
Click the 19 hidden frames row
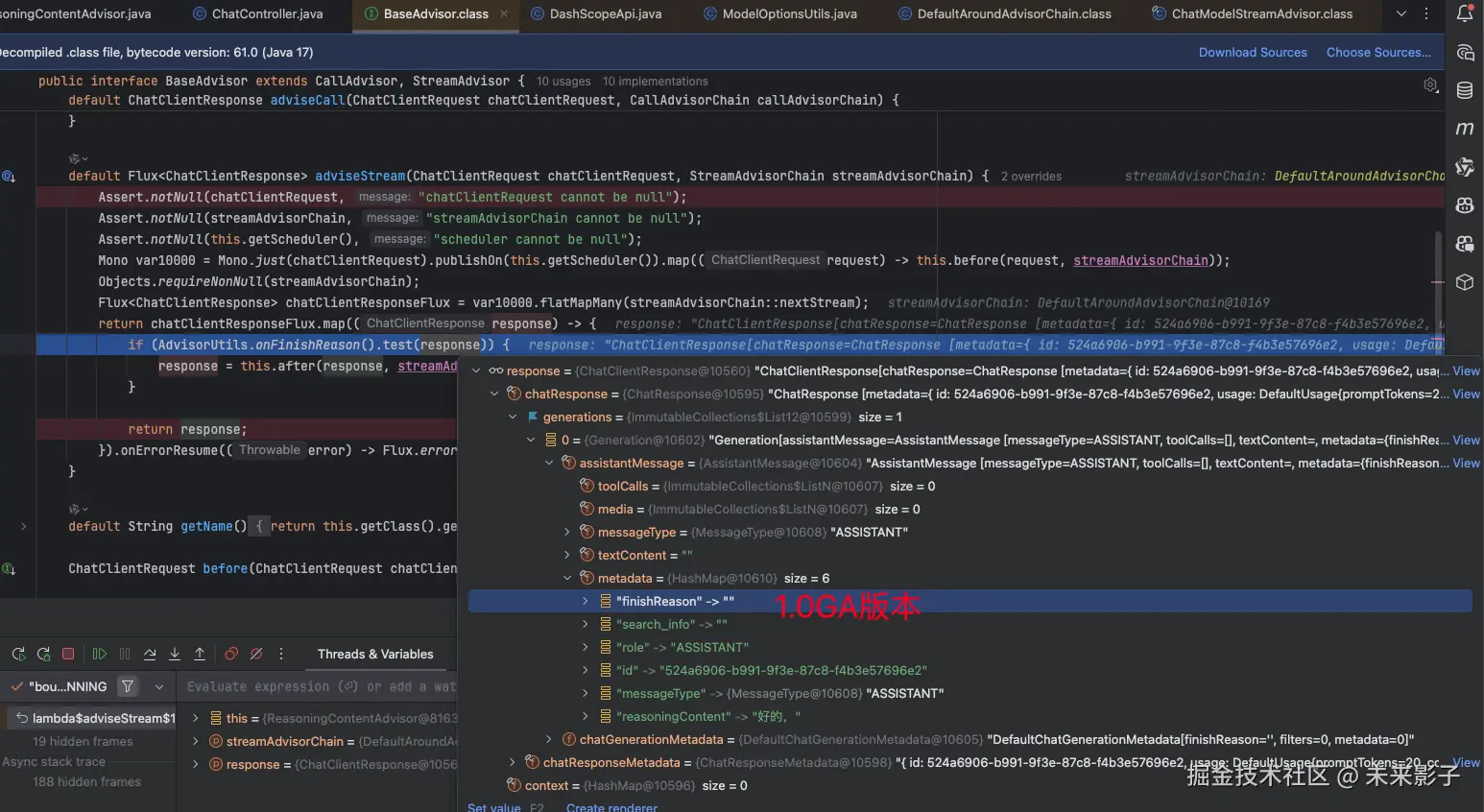83,742
